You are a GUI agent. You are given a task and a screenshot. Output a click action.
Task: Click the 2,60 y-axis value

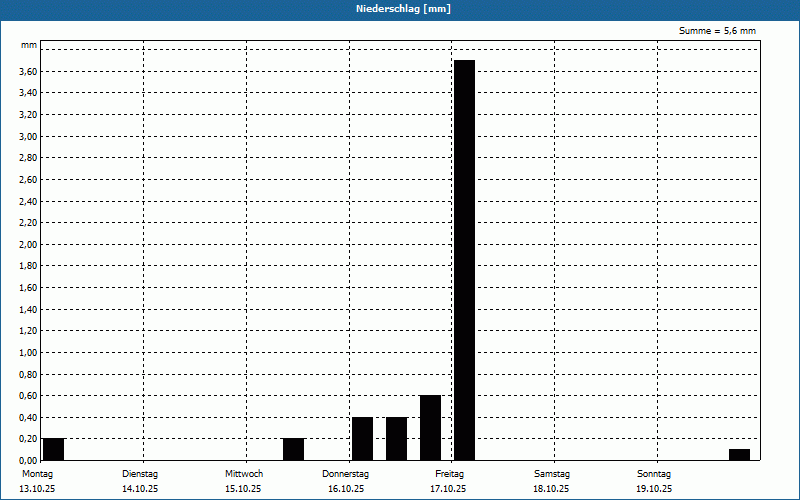tap(28, 180)
